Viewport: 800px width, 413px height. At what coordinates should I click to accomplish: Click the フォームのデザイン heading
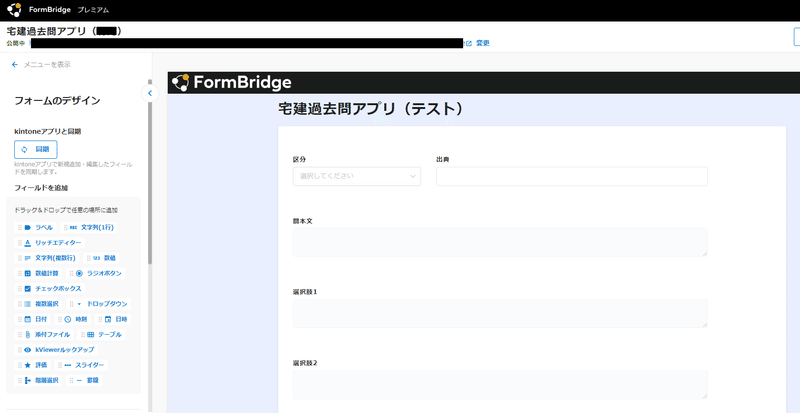57,101
